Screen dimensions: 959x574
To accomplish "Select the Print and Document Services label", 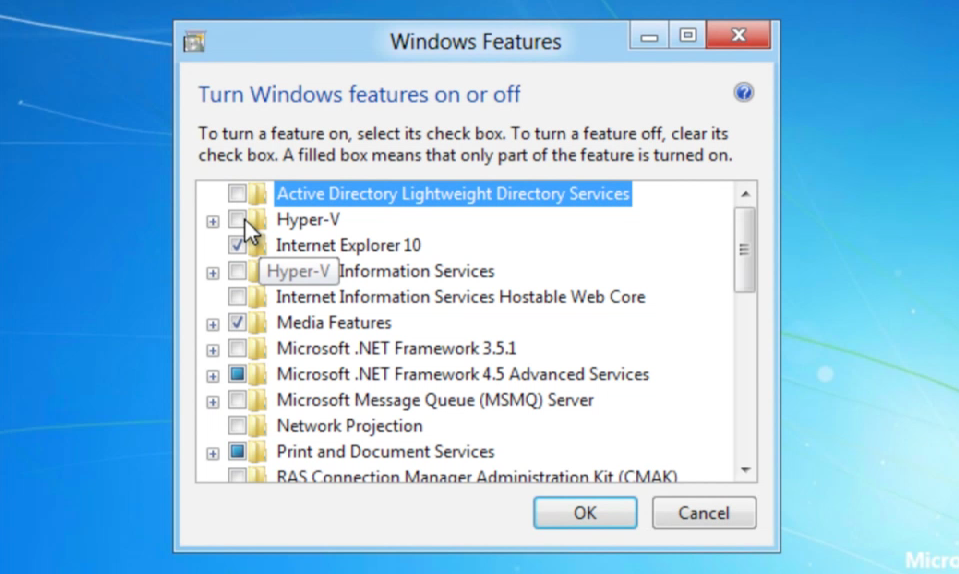I will click(385, 452).
